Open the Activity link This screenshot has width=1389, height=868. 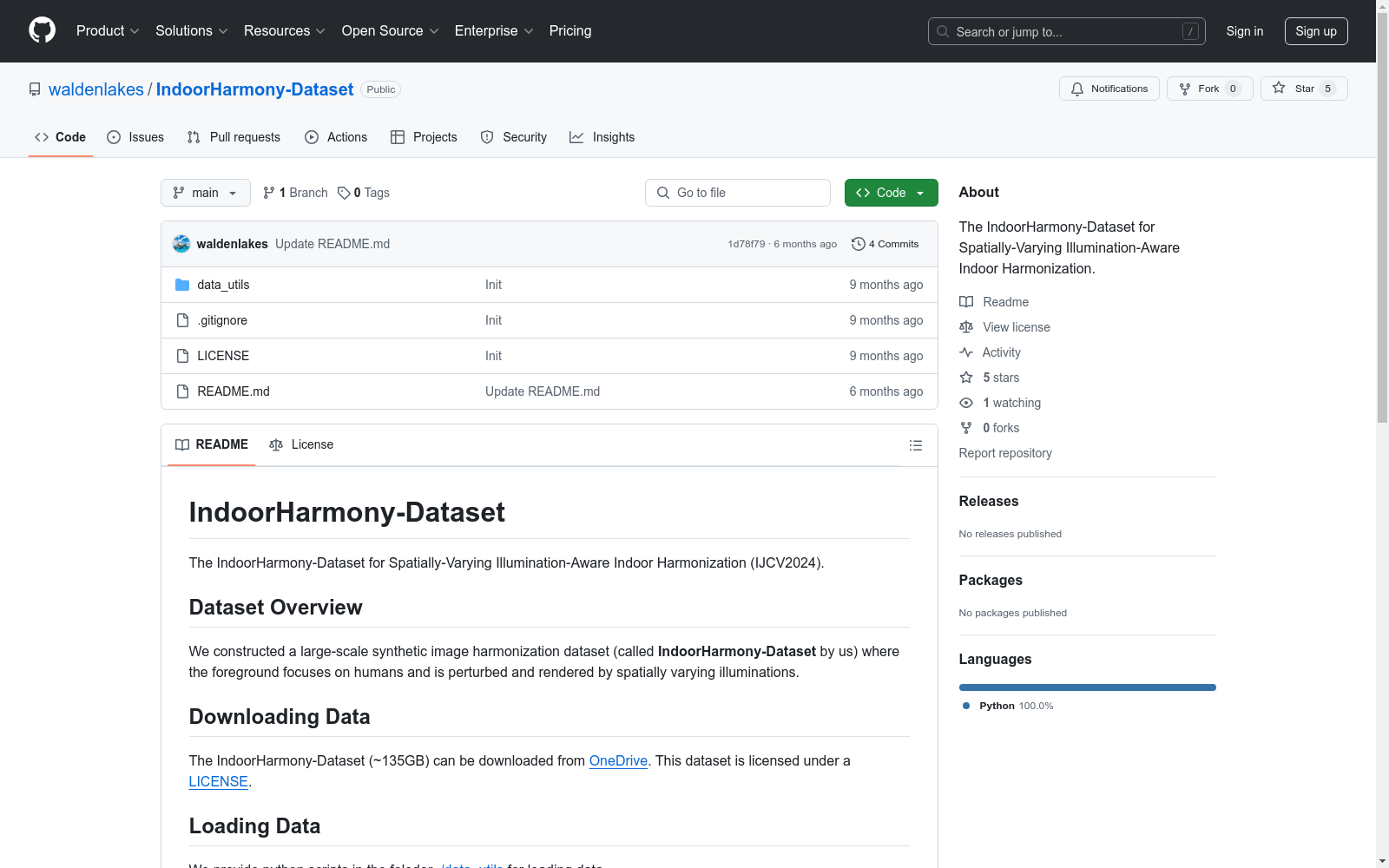[990, 352]
